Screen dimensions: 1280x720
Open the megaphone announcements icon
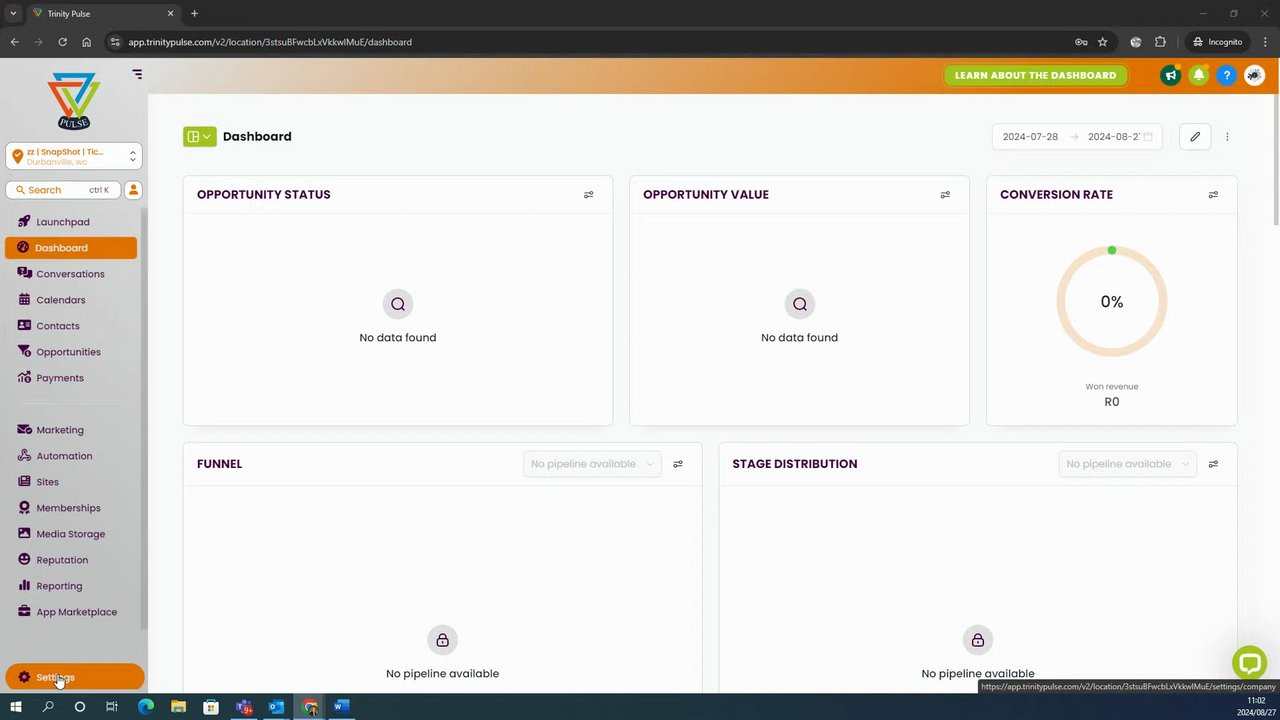coord(1170,75)
